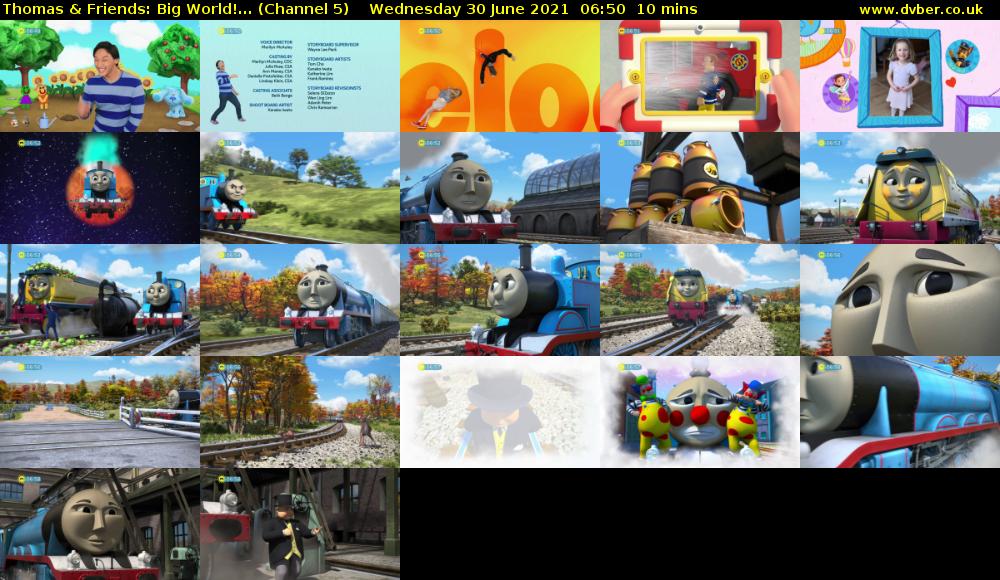
Task: Click the 'Wednesday 30 June 2021' date text
Action: pos(469,10)
